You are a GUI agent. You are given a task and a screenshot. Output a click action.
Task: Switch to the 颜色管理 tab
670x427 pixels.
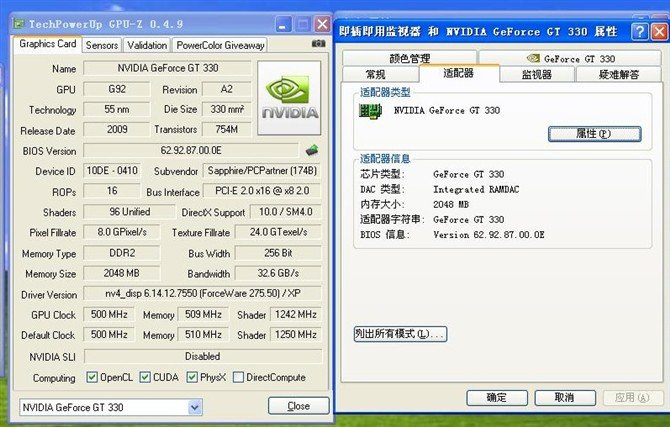pyautogui.click(x=409, y=58)
